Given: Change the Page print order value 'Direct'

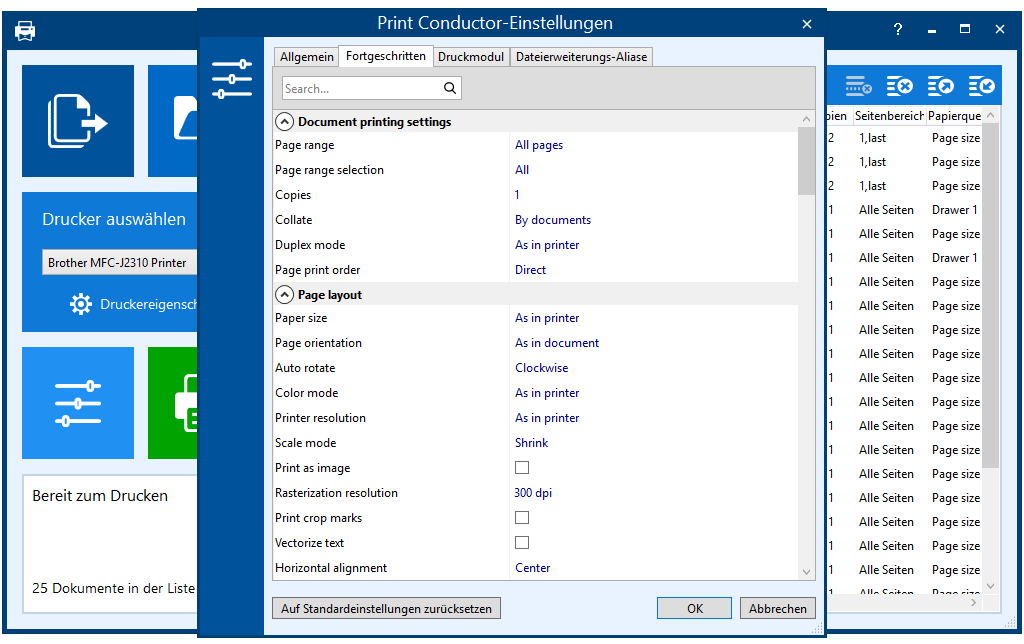Looking at the screenshot, I should 530,270.
